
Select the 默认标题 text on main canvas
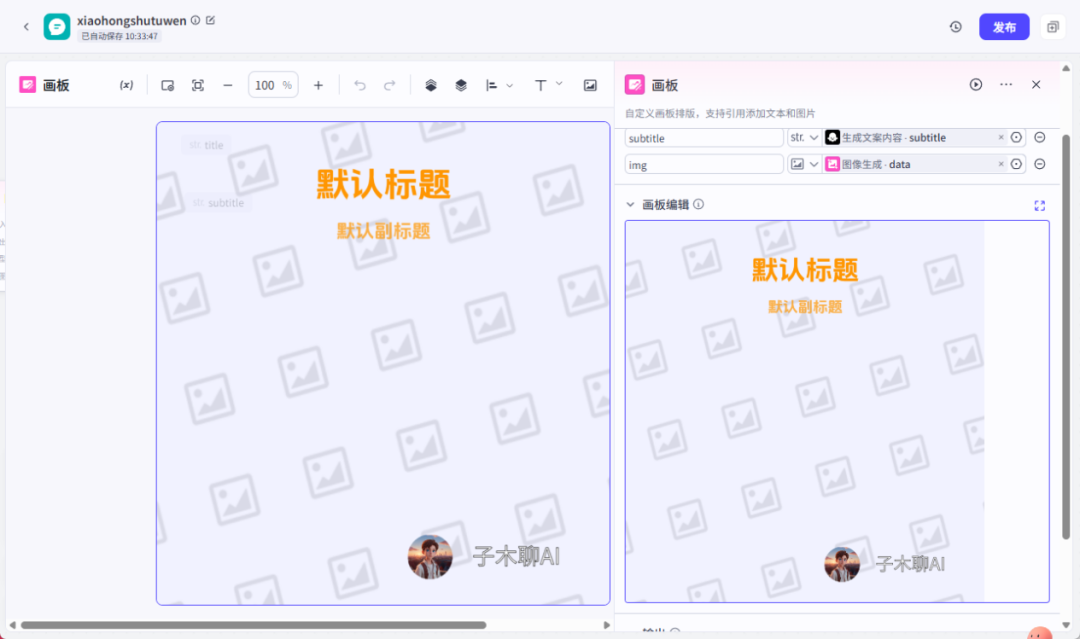(383, 185)
